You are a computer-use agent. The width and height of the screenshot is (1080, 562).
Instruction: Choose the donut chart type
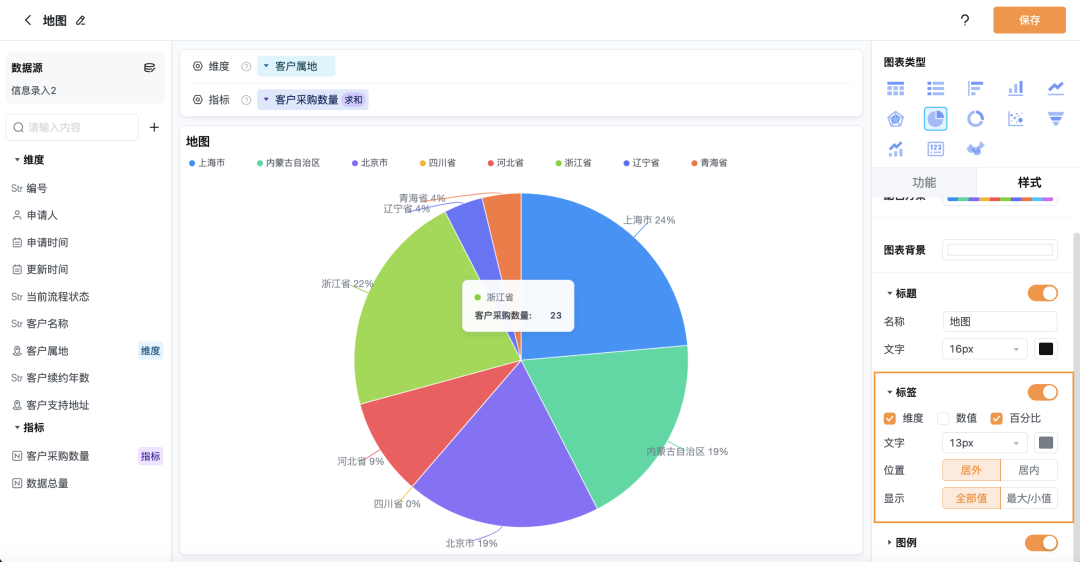(975, 119)
